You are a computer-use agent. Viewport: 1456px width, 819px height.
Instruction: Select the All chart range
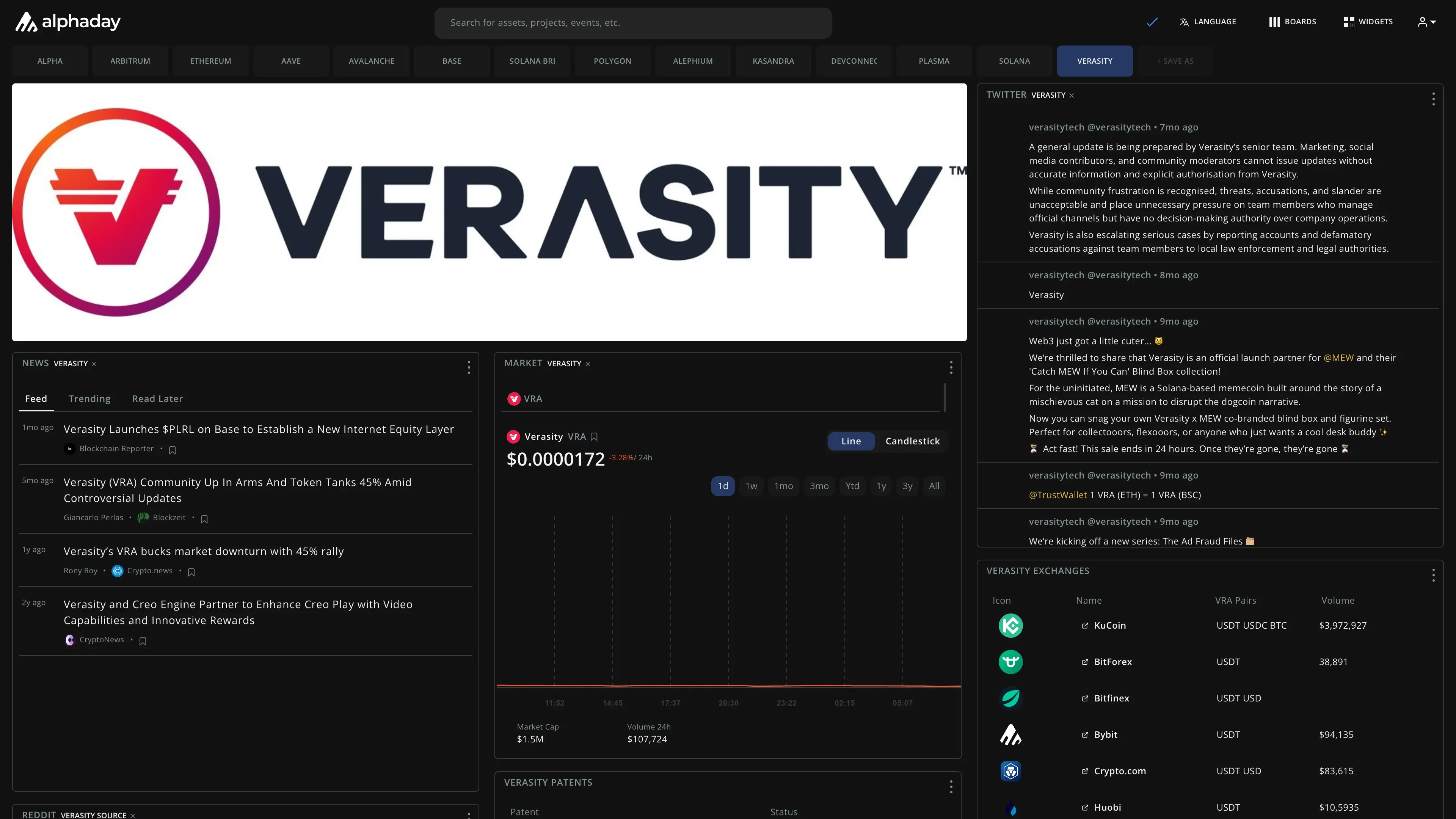934,486
